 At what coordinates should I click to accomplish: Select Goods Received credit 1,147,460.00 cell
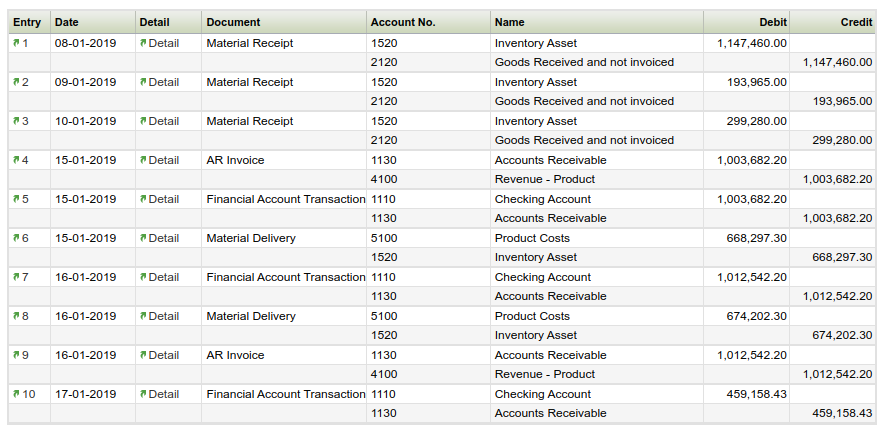pyautogui.click(x=837, y=62)
